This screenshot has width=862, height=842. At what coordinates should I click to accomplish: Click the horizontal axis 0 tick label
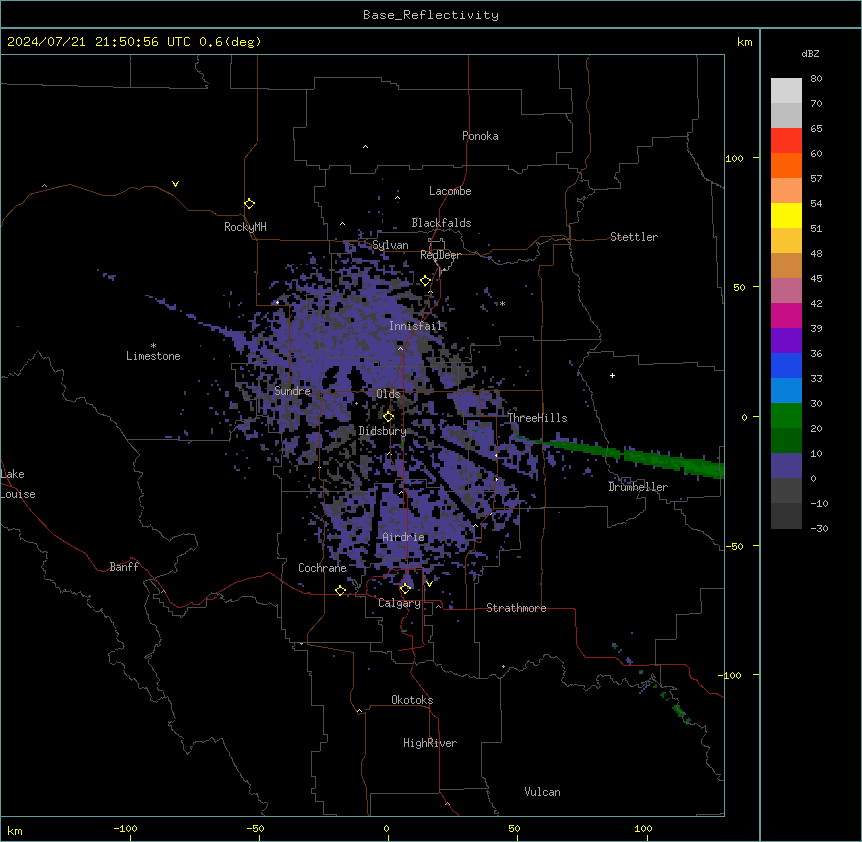click(x=386, y=829)
